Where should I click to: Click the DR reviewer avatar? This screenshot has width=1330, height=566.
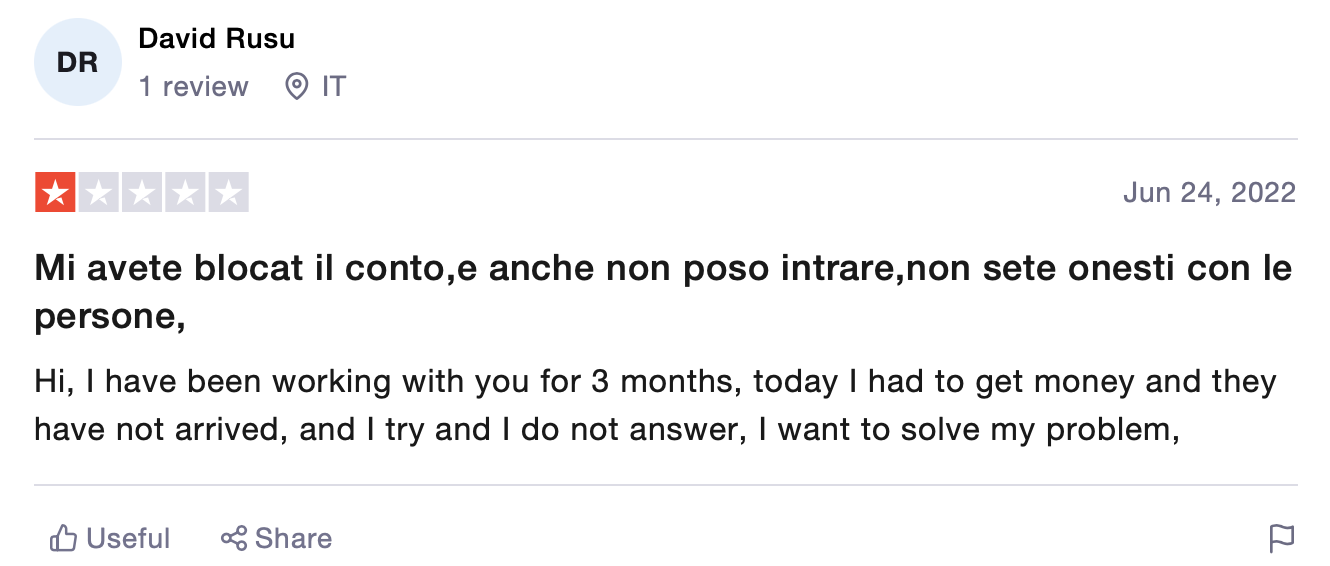pyautogui.click(x=77, y=63)
